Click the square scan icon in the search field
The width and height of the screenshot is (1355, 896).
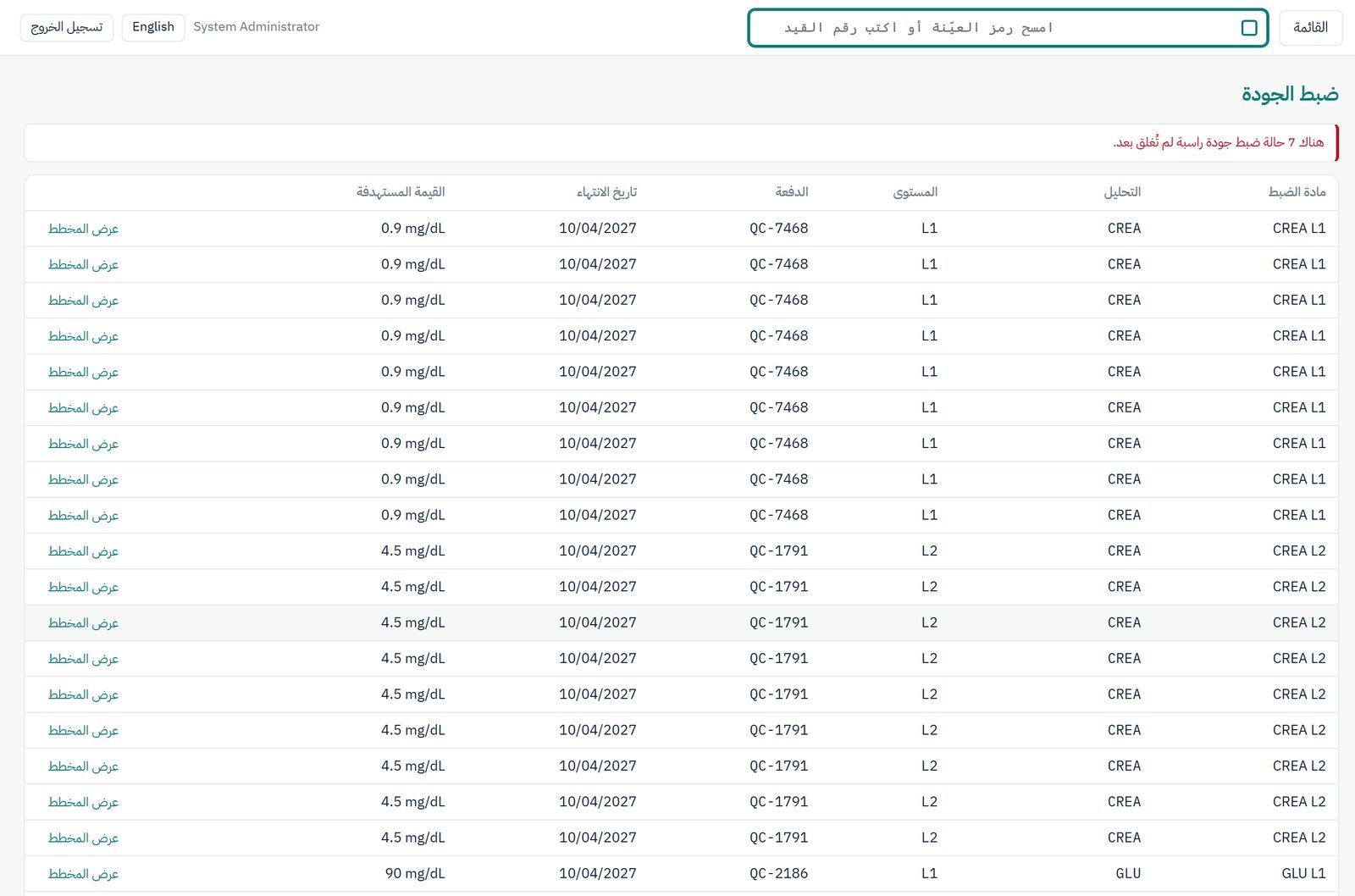click(1248, 28)
